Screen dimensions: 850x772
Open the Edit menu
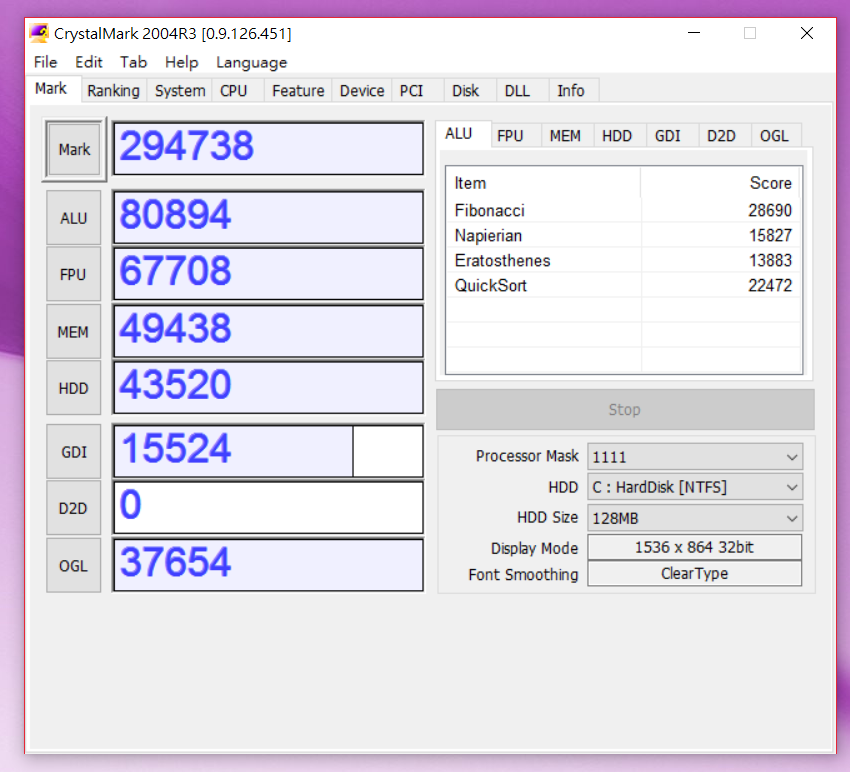click(88, 62)
